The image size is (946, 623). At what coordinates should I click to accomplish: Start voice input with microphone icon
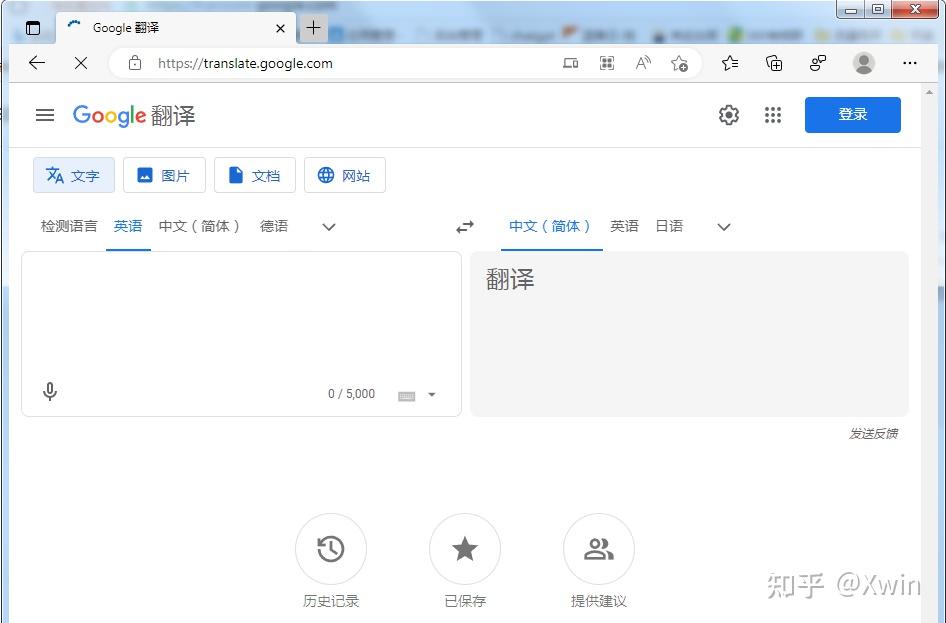pyautogui.click(x=50, y=392)
